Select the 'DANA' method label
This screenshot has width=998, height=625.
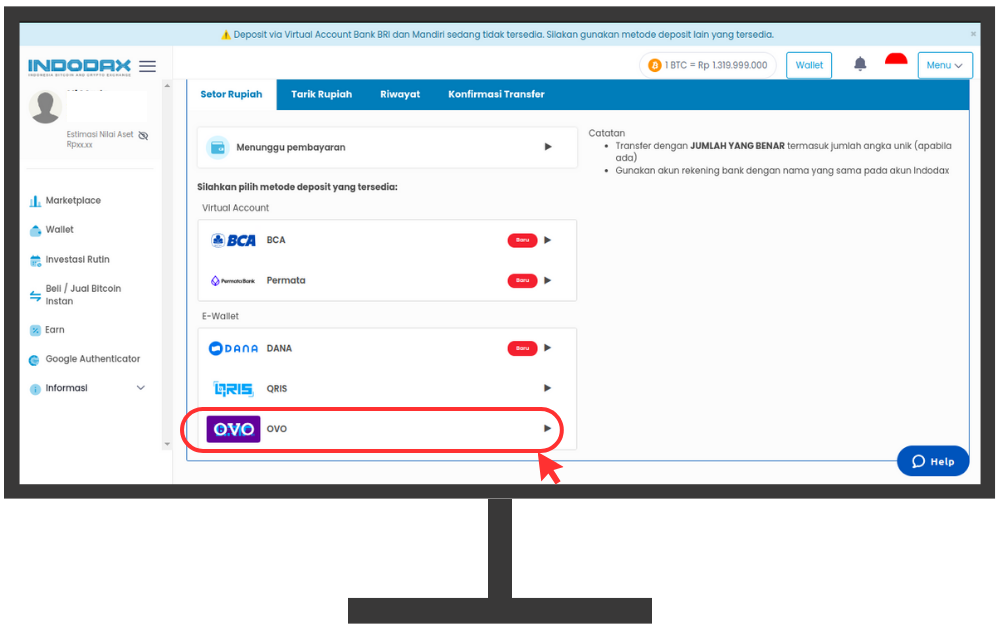tap(279, 349)
